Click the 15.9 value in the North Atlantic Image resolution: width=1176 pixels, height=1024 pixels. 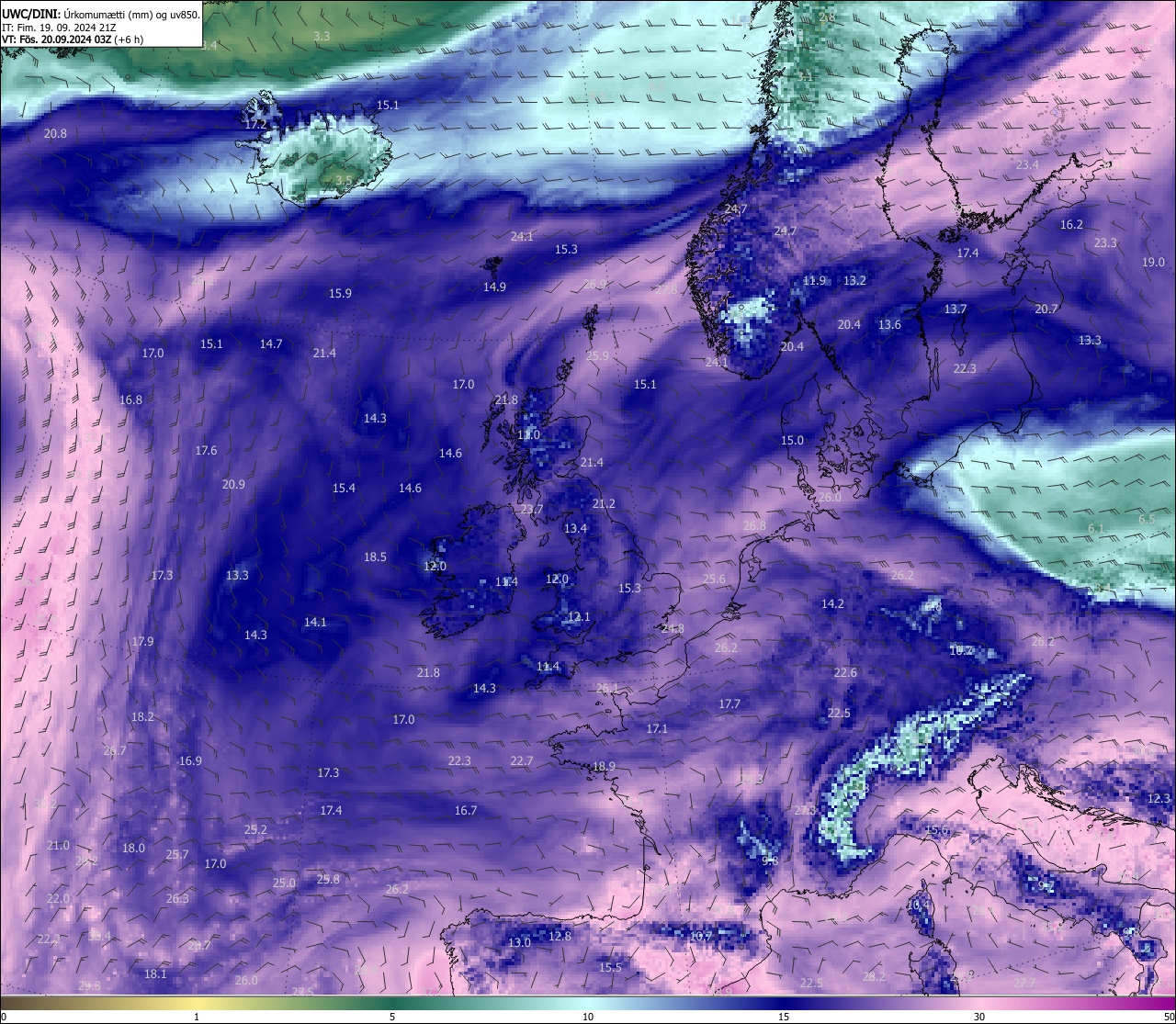pyautogui.click(x=340, y=293)
